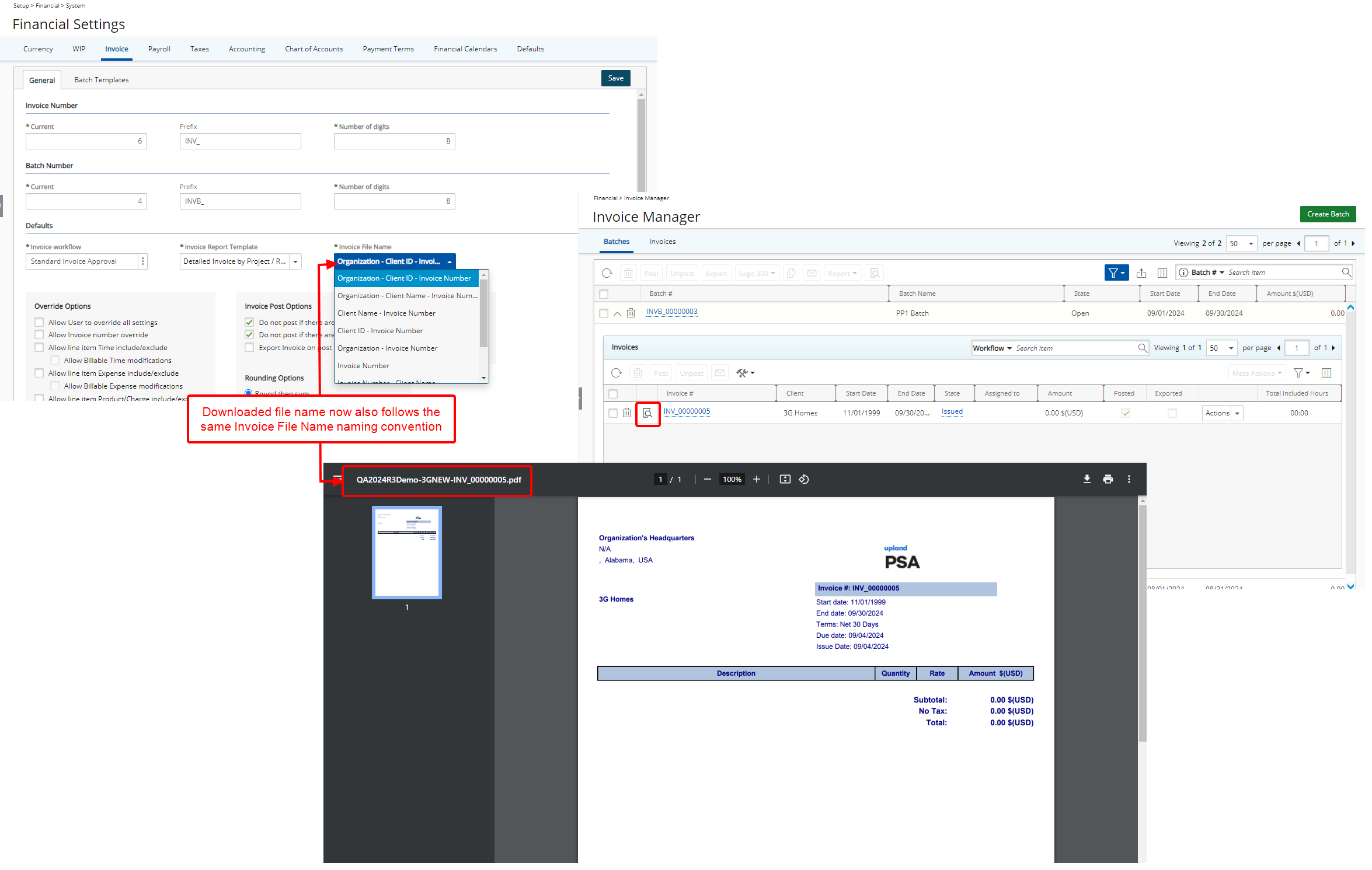The image size is (1372, 870).
Task: Switch to the Batch Templates tab
Action: tap(101, 79)
